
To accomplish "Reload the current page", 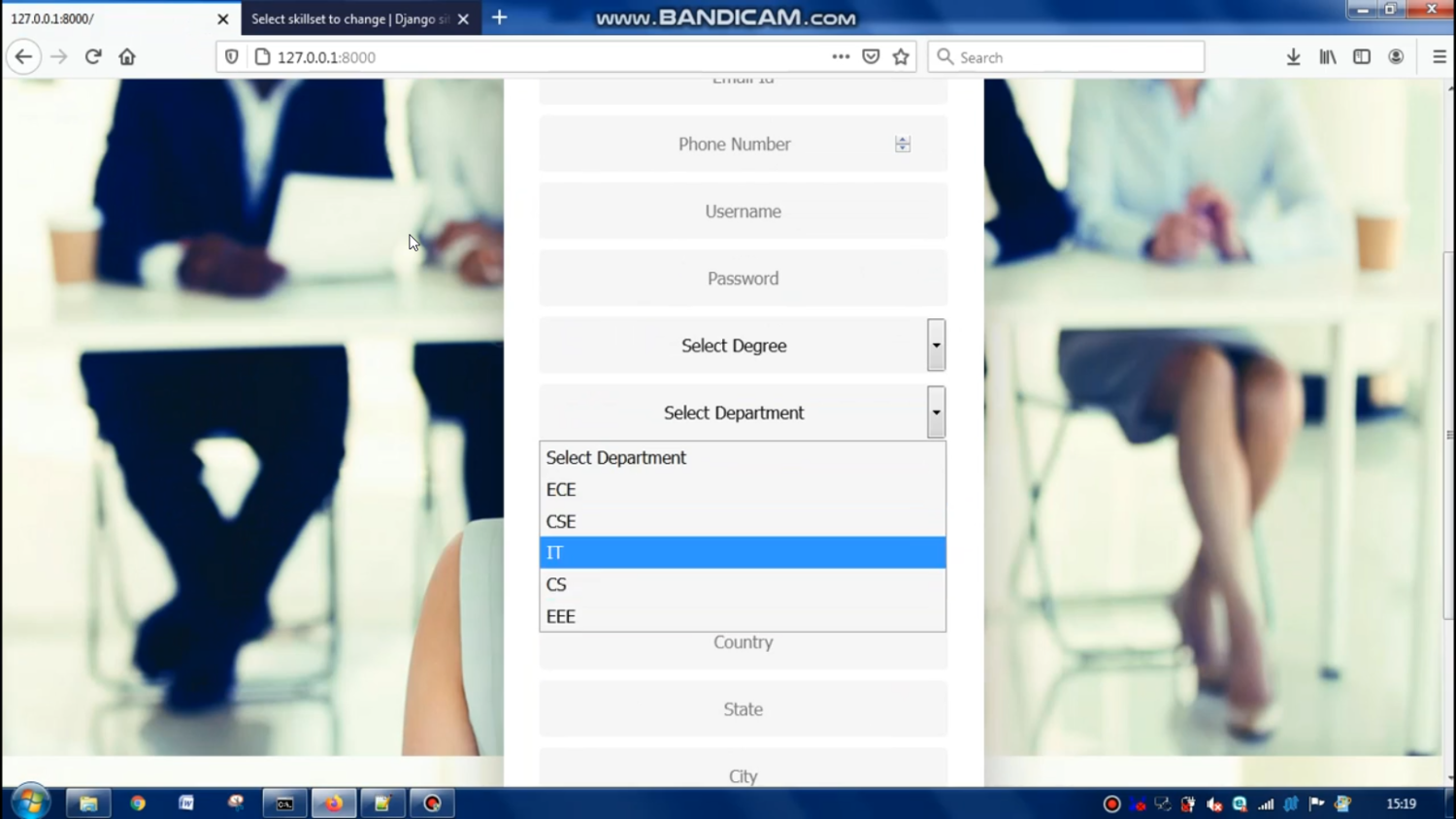I will [x=93, y=57].
